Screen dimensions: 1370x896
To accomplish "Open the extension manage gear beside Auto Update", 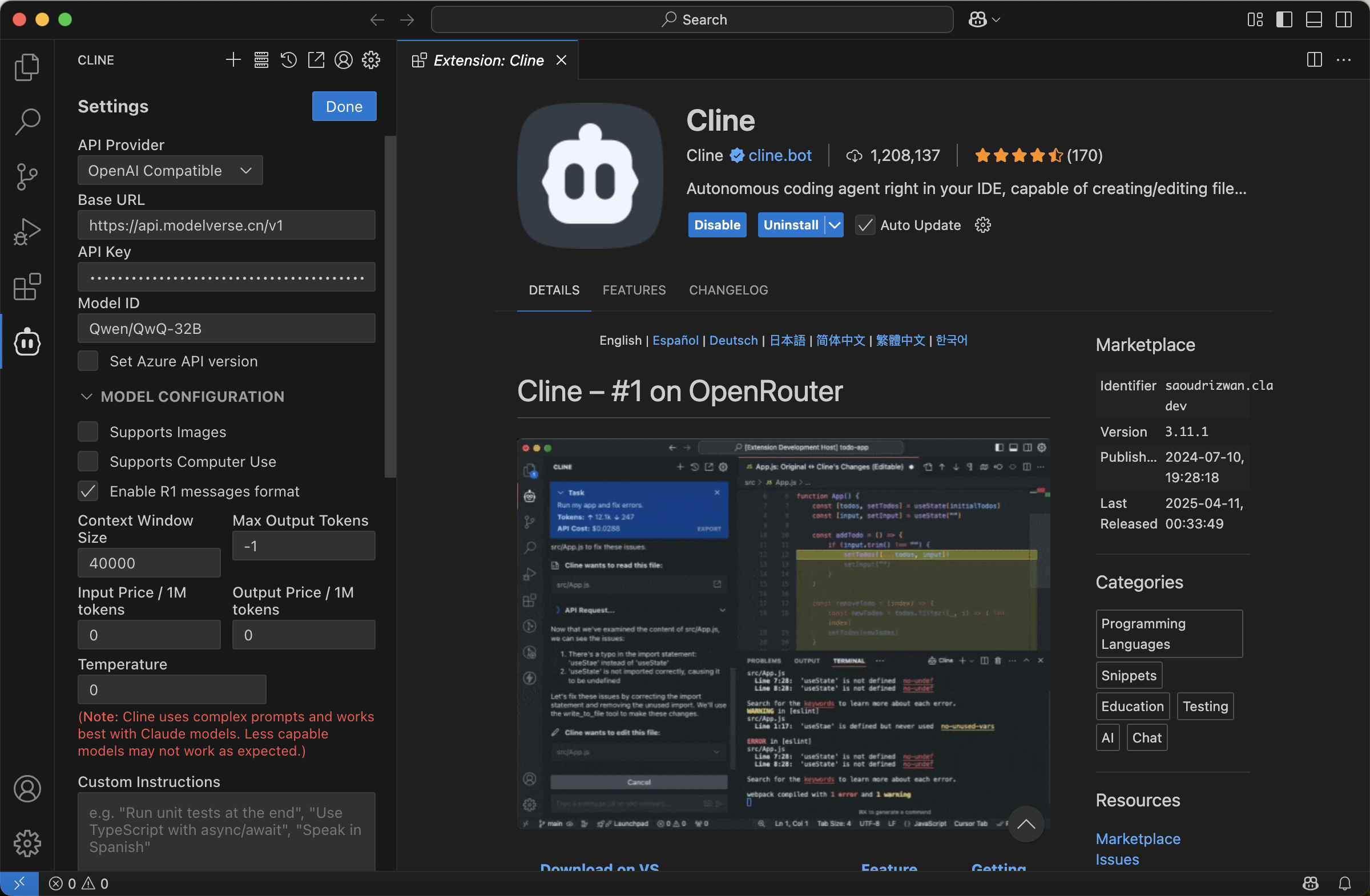I will tap(983, 225).
